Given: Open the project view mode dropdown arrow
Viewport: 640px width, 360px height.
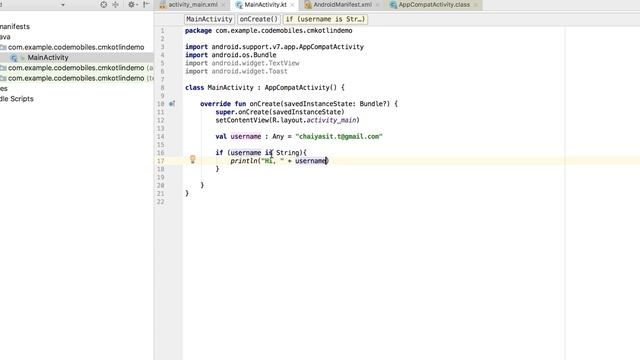Looking at the screenshot, I should coord(62,5).
